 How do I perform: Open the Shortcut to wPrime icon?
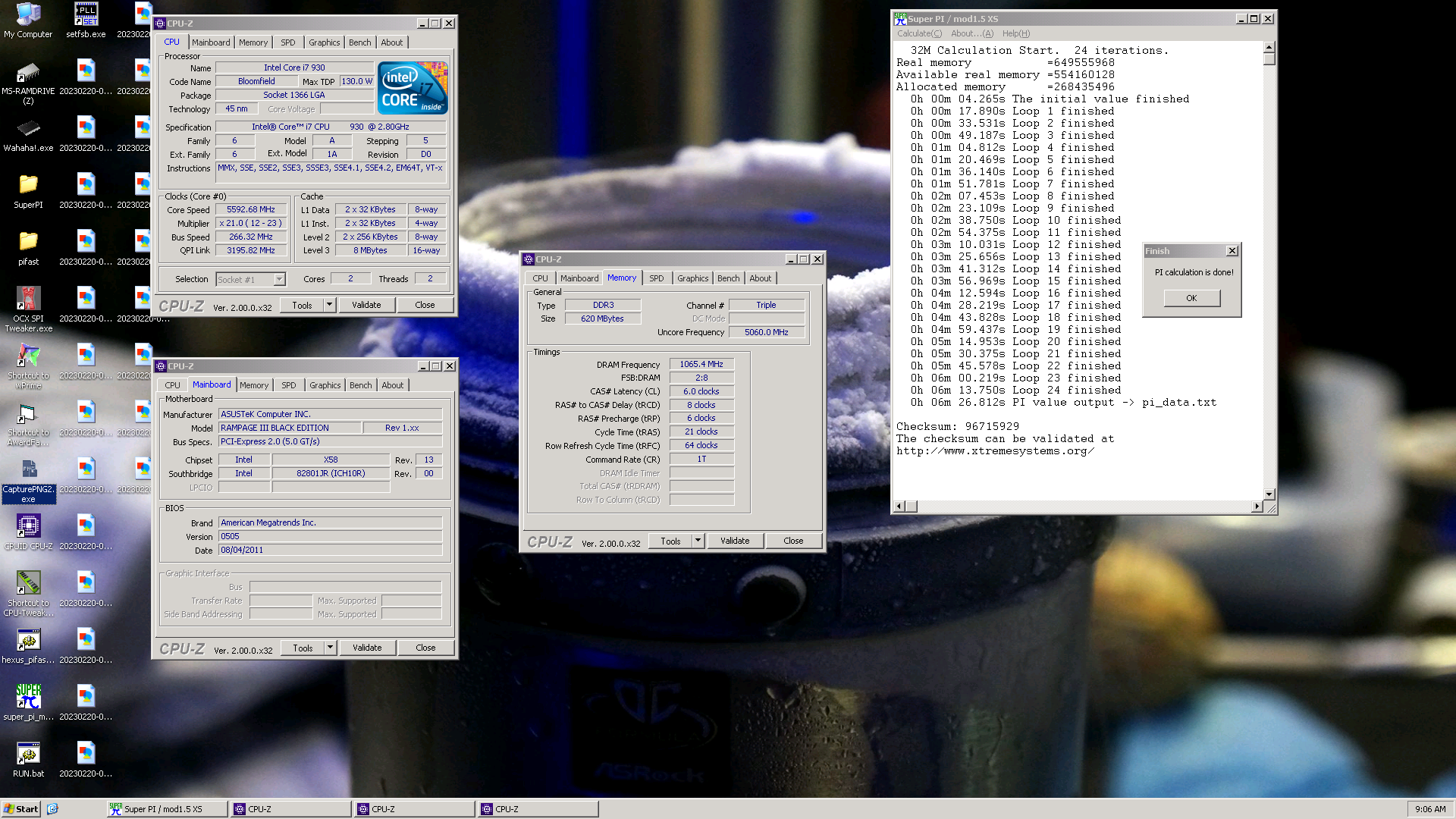click(x=28, y=366)
